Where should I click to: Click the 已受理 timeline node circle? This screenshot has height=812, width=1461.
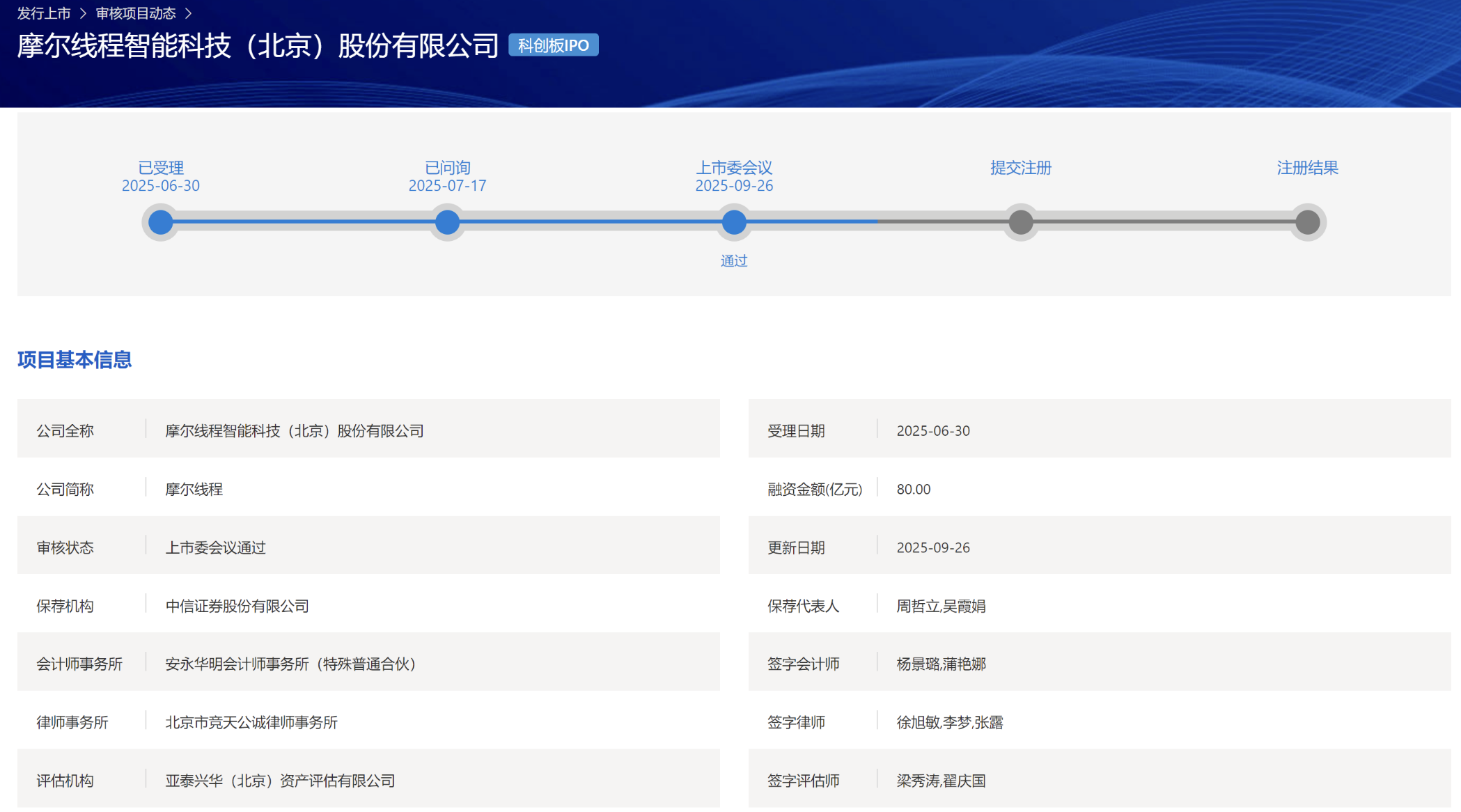161,222
